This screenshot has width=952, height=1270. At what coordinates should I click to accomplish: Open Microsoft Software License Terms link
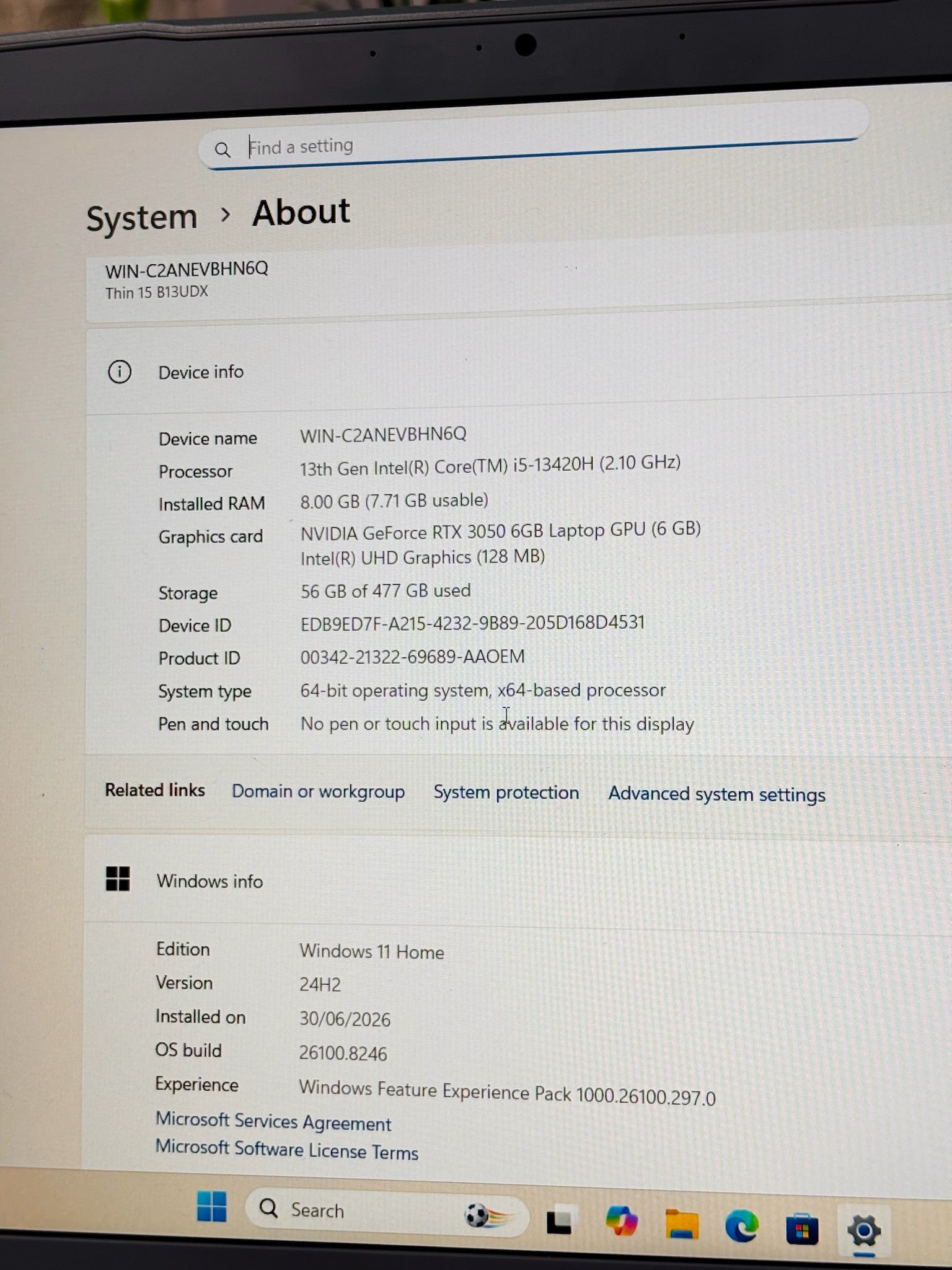[287, 1150]
